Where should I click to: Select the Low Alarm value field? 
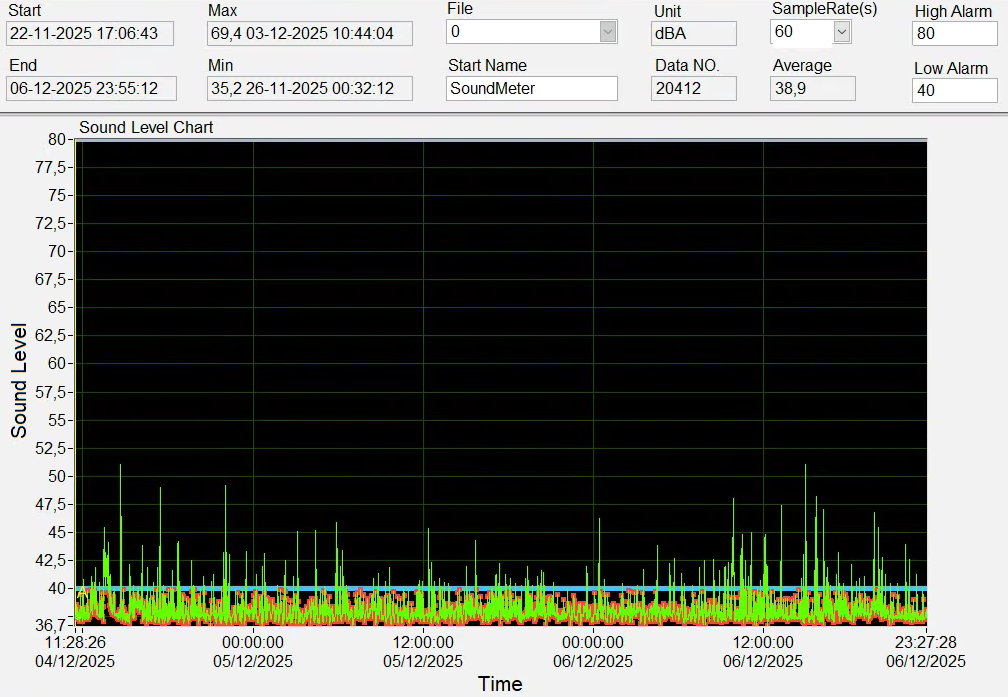click(954, 91)
